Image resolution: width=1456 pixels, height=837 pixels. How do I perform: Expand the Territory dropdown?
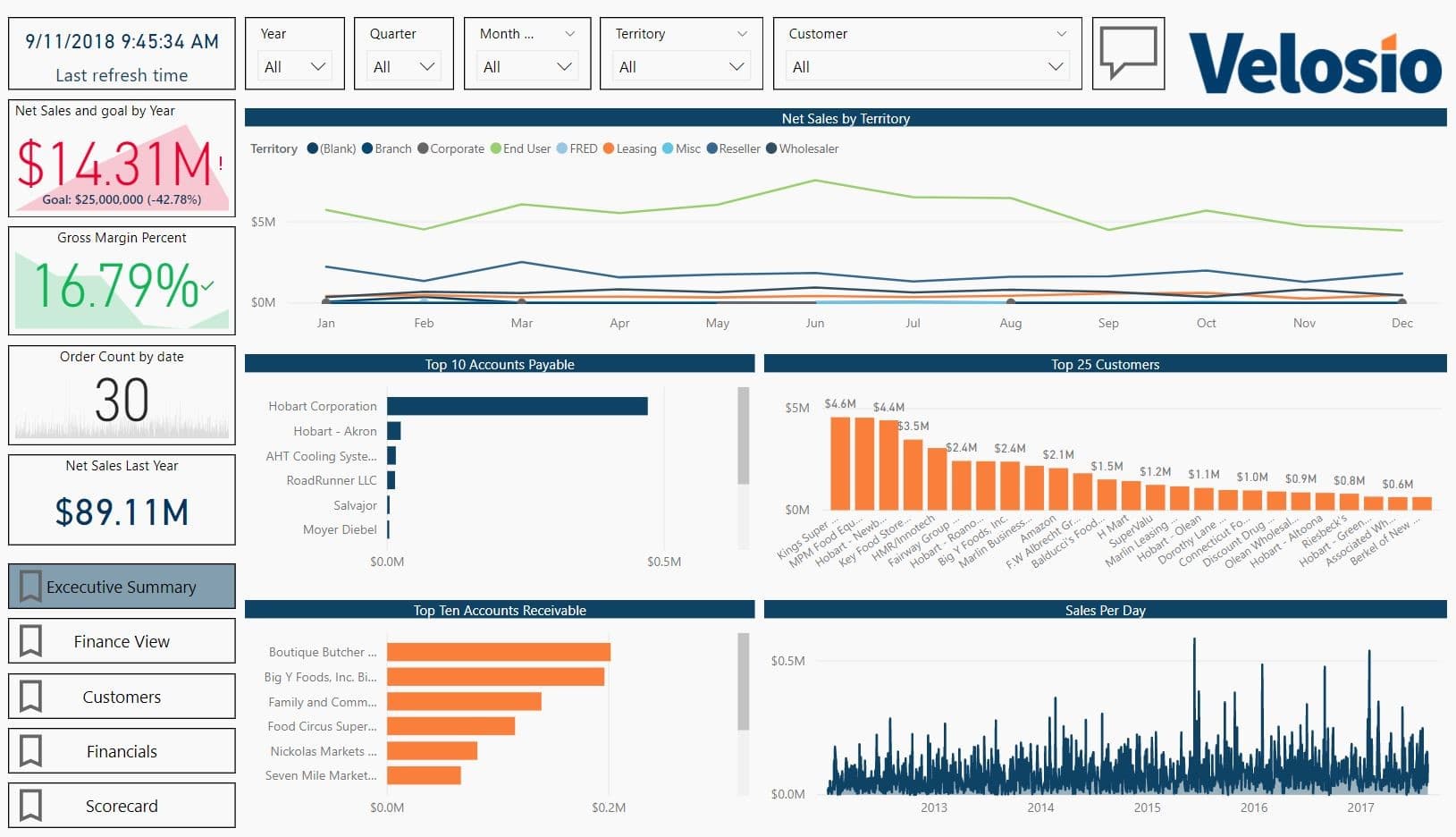pos(736,66)
